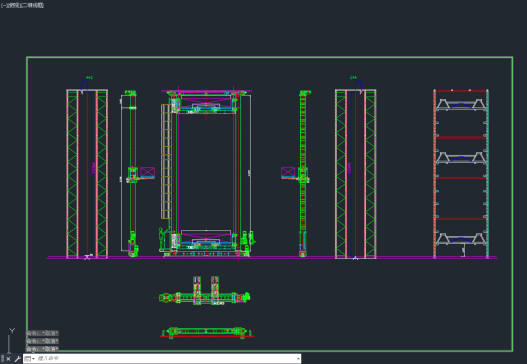
Task: Open the view direction control in viewport label
Action: (14, 5)
